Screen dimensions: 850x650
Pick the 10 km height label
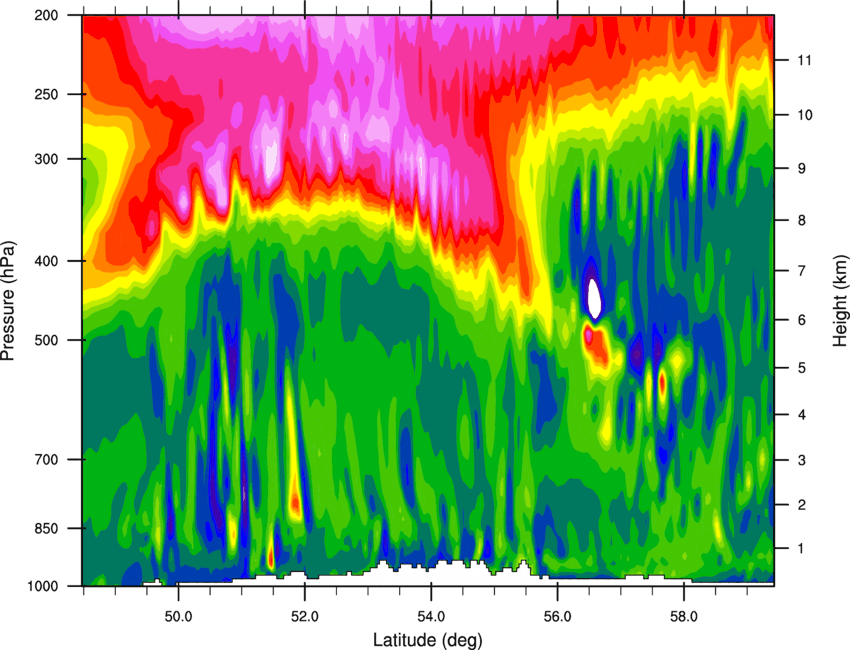point(804,115)
